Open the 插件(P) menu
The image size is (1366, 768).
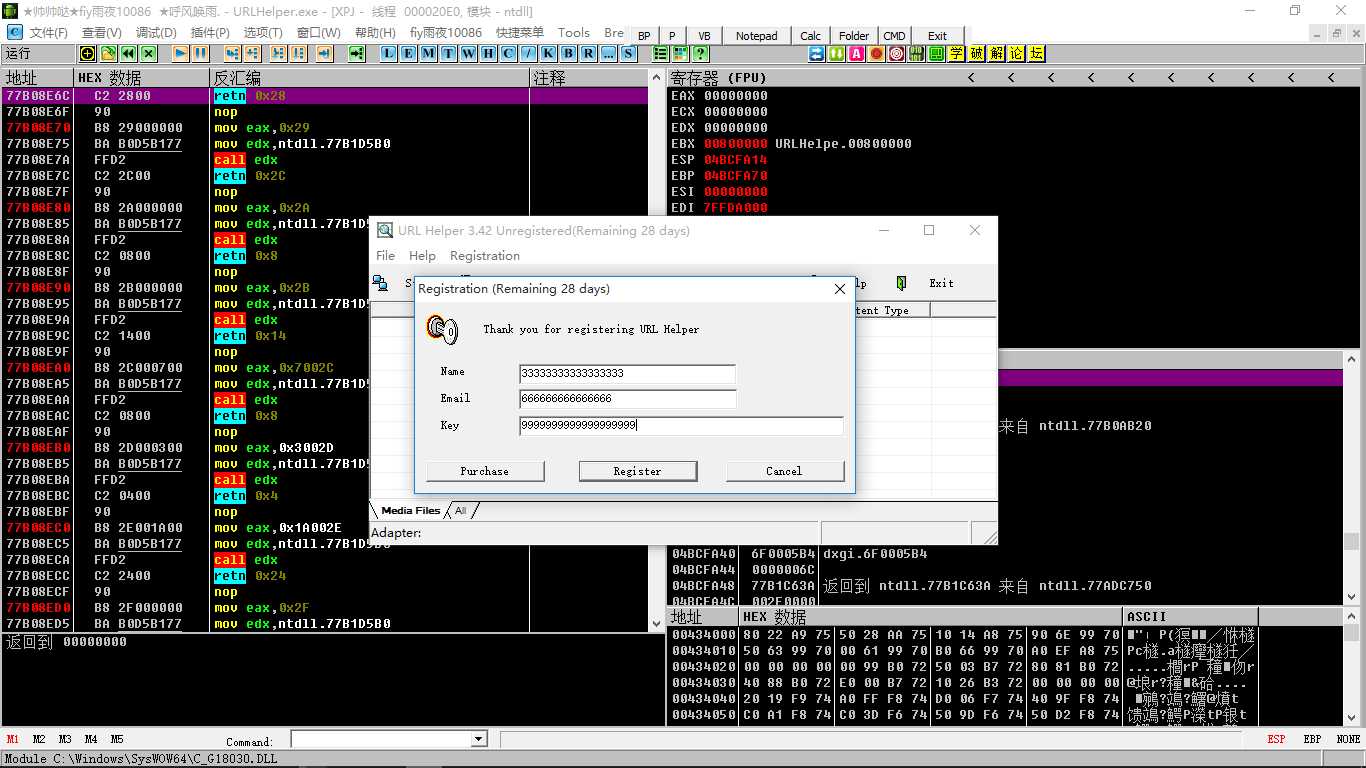click(209, 33)
